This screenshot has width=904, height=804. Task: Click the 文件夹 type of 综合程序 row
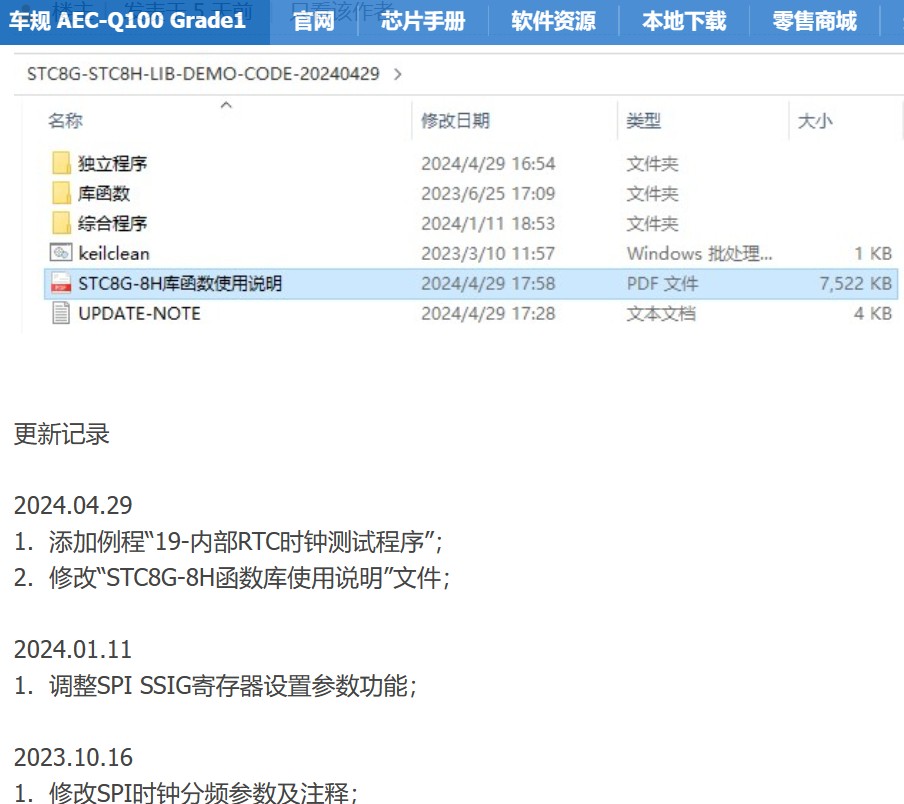click(652, 224)
